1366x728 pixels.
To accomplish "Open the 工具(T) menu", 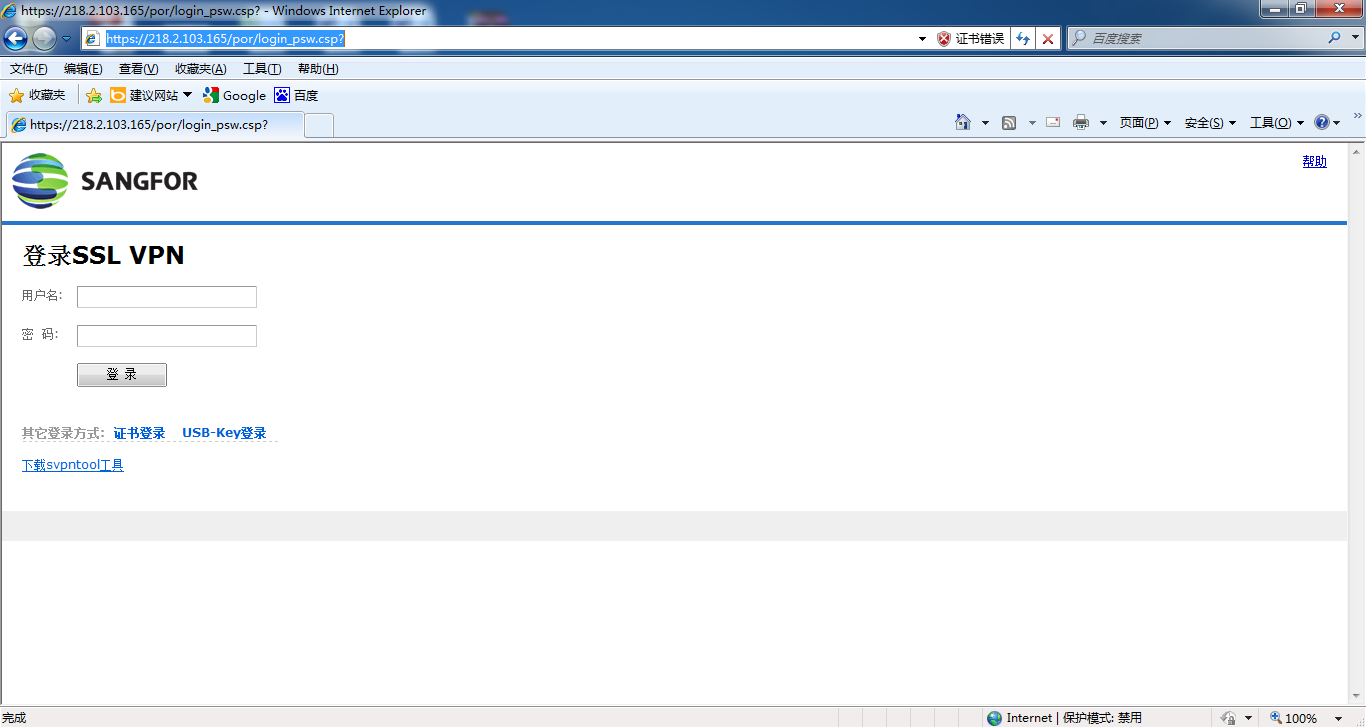I will [x=262, y=69].
